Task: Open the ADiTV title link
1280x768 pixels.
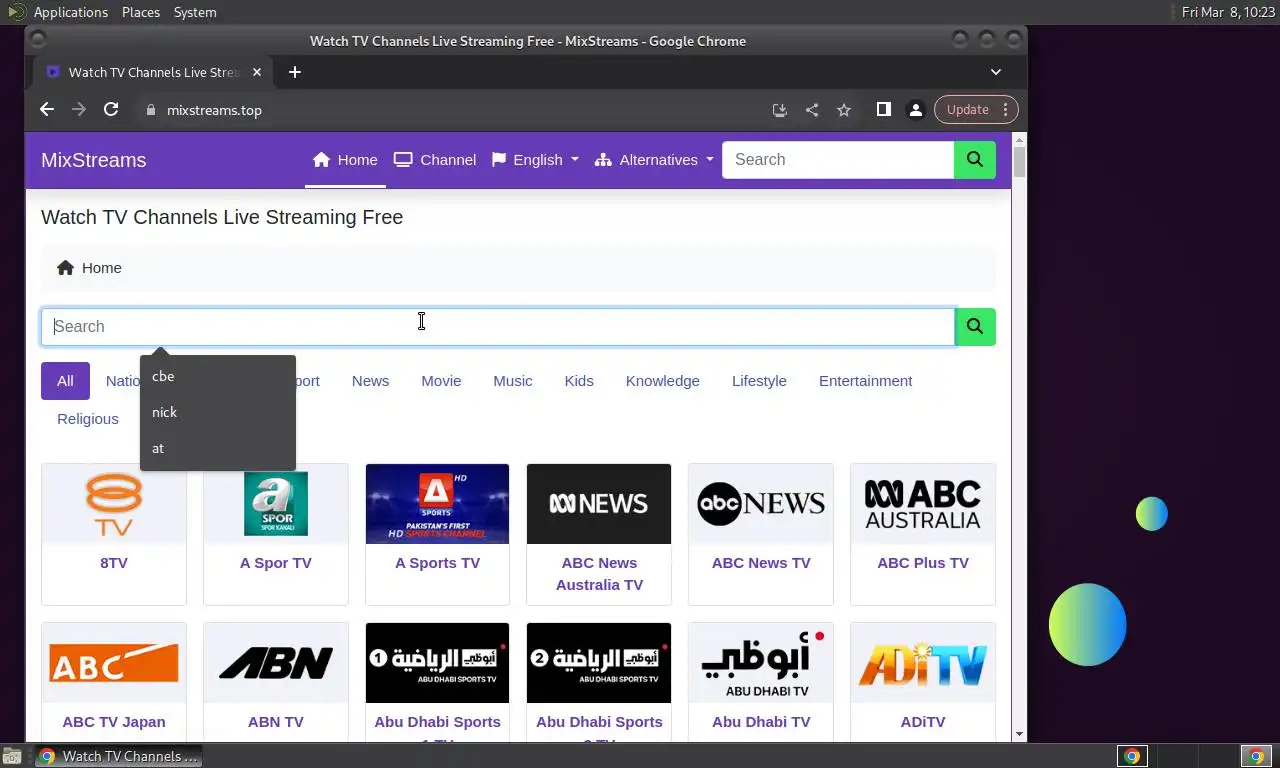Action: (923, 722)
